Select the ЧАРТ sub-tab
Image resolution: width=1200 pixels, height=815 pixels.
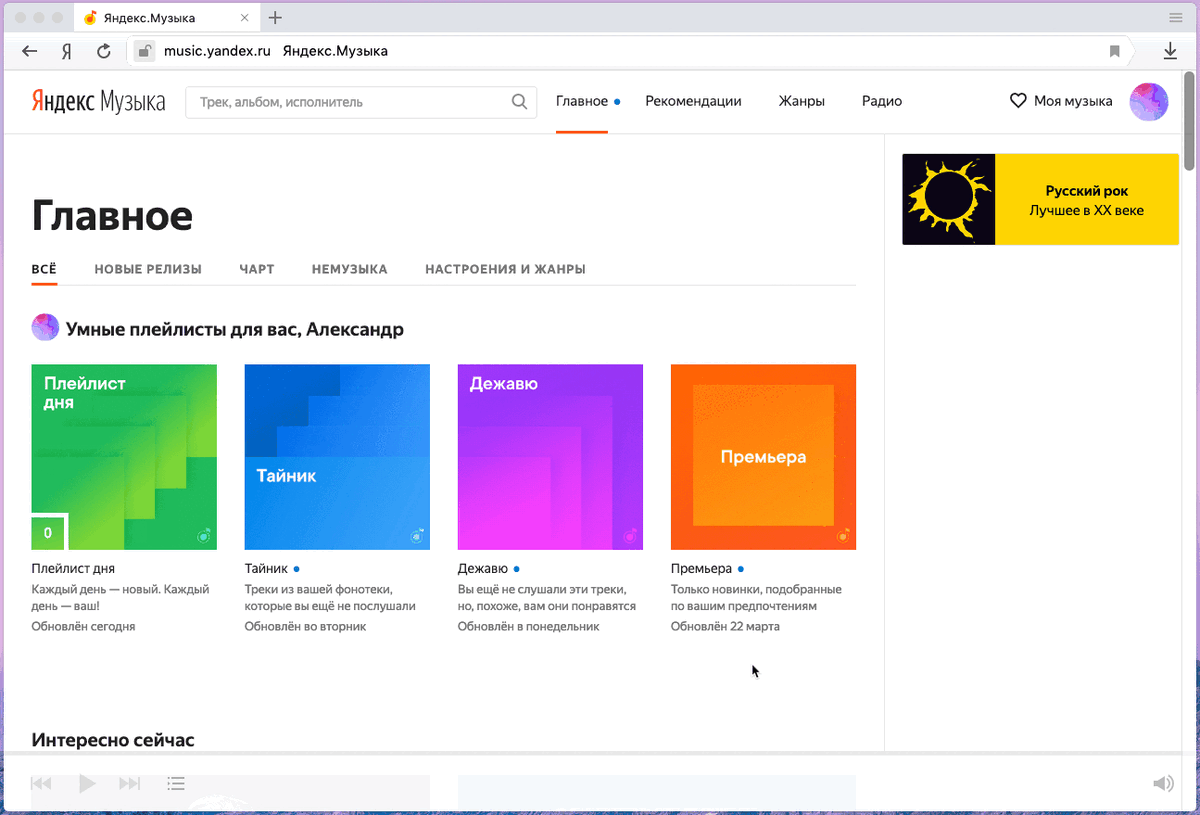pyautogui.click(x=257, y=269)
